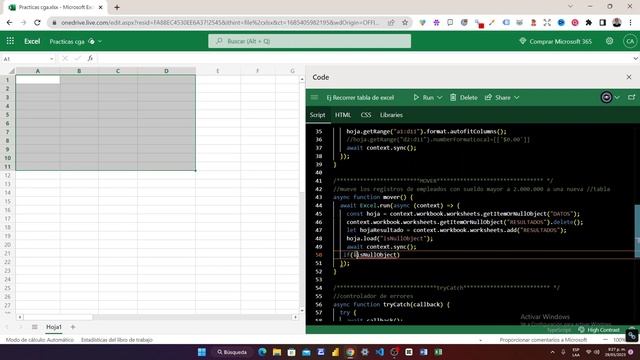The width and height of the screenshot is (640, 360).
Task: Open the CA account profile circle
Action: coord(629,41)
